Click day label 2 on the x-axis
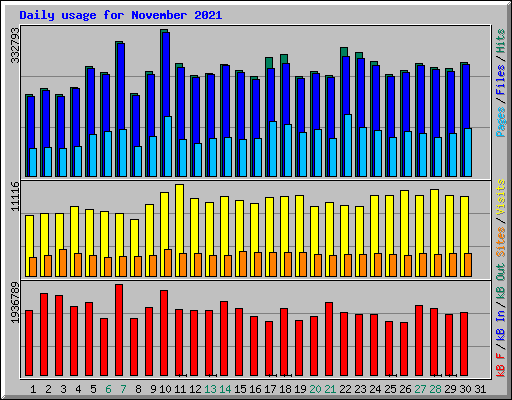The width and height of the screenshot is (512, 400). pyautogui.click(x=48, y=389)
